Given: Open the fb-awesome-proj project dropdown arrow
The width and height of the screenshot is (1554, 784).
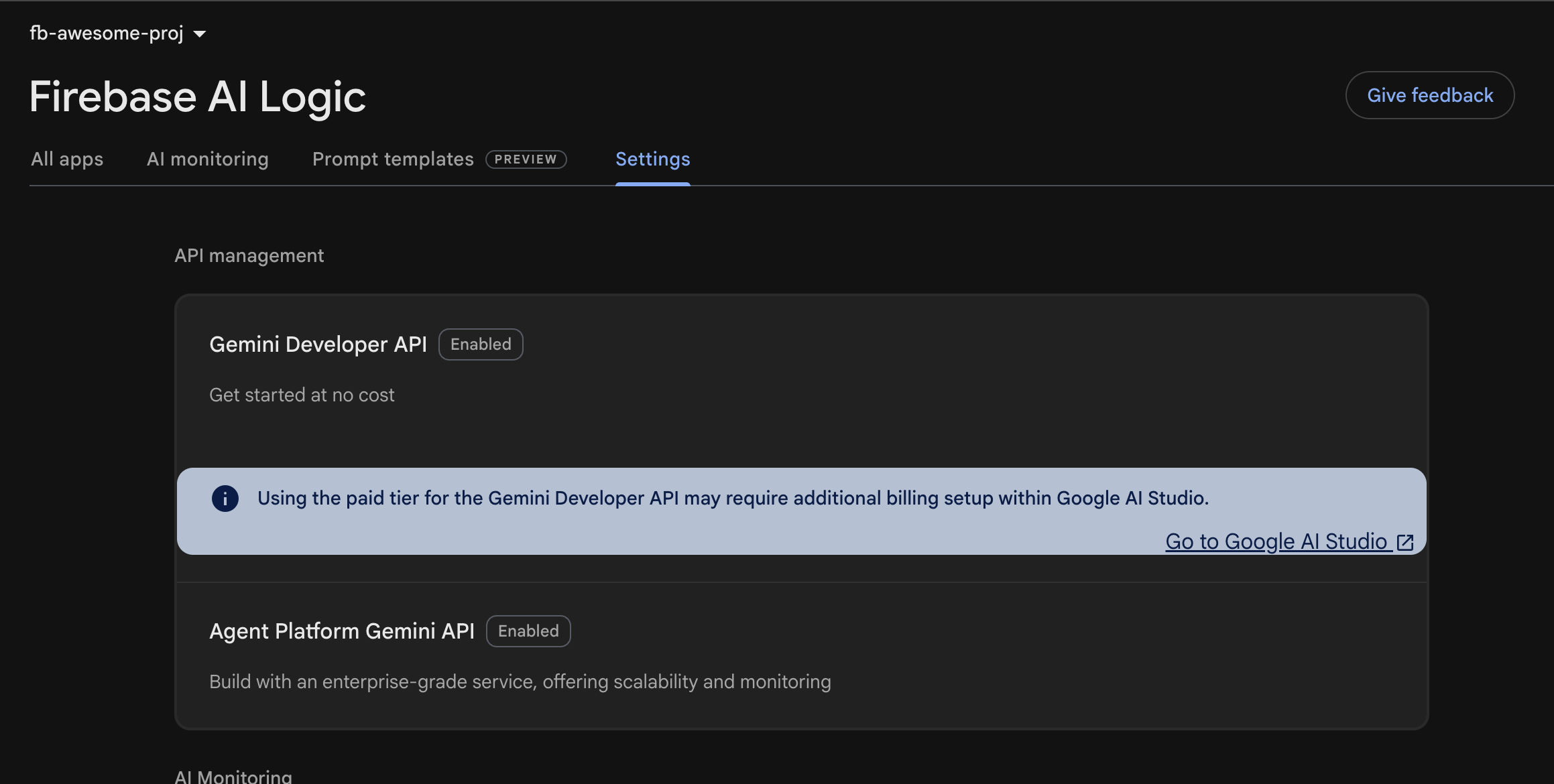Looking at the screenshot, I should (x=200, y=34).
